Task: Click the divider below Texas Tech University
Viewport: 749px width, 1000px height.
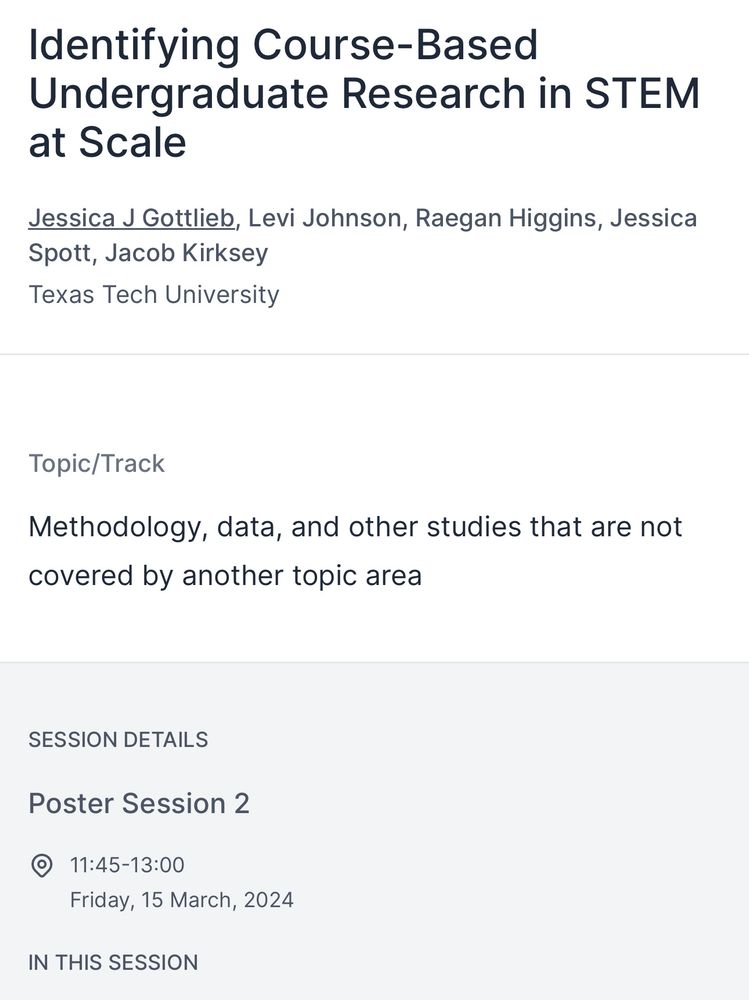Action: point(374,354)
